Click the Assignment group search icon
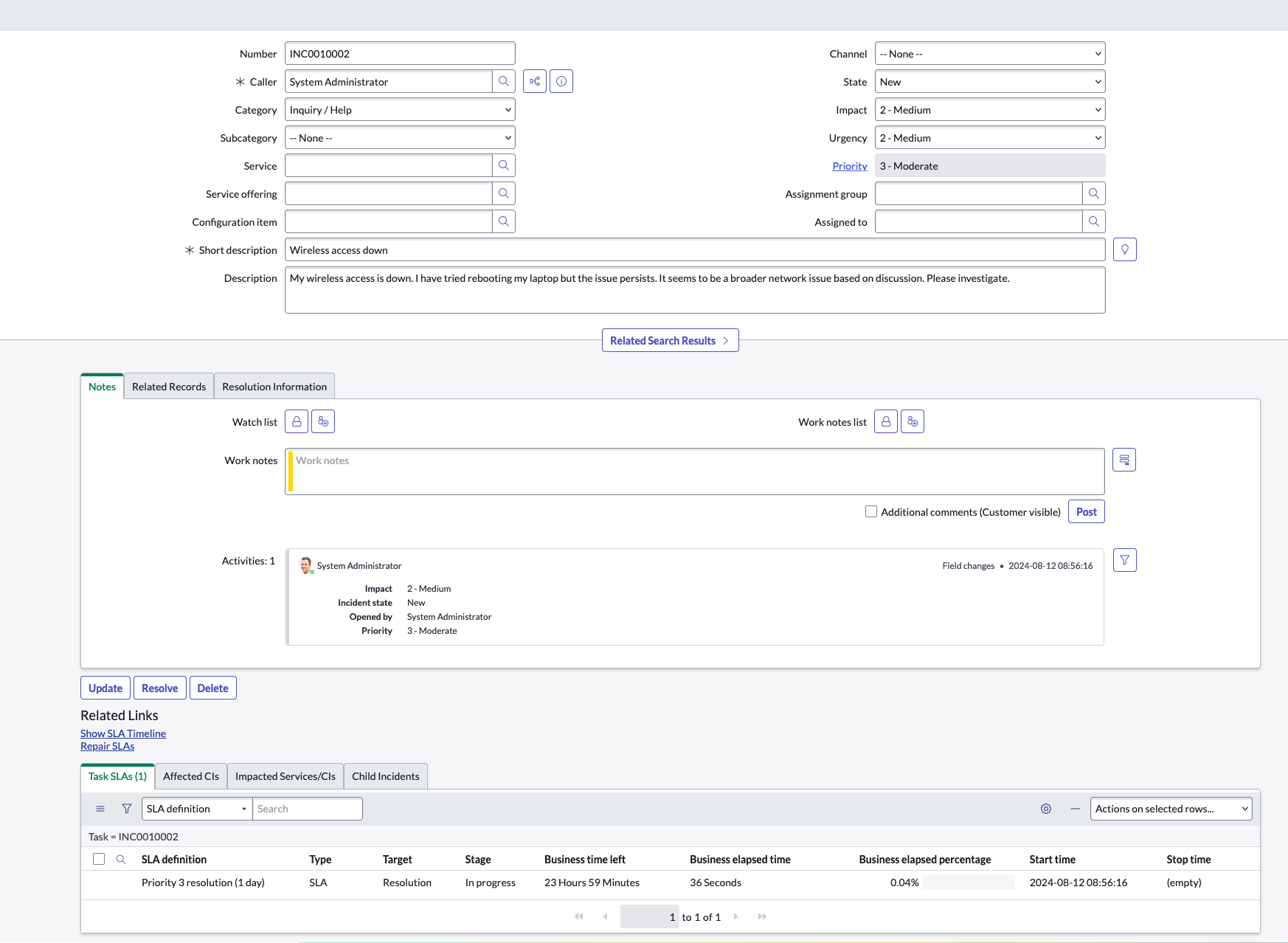1288x943 pixels. pyautogui.click(x=1094, y=193)
